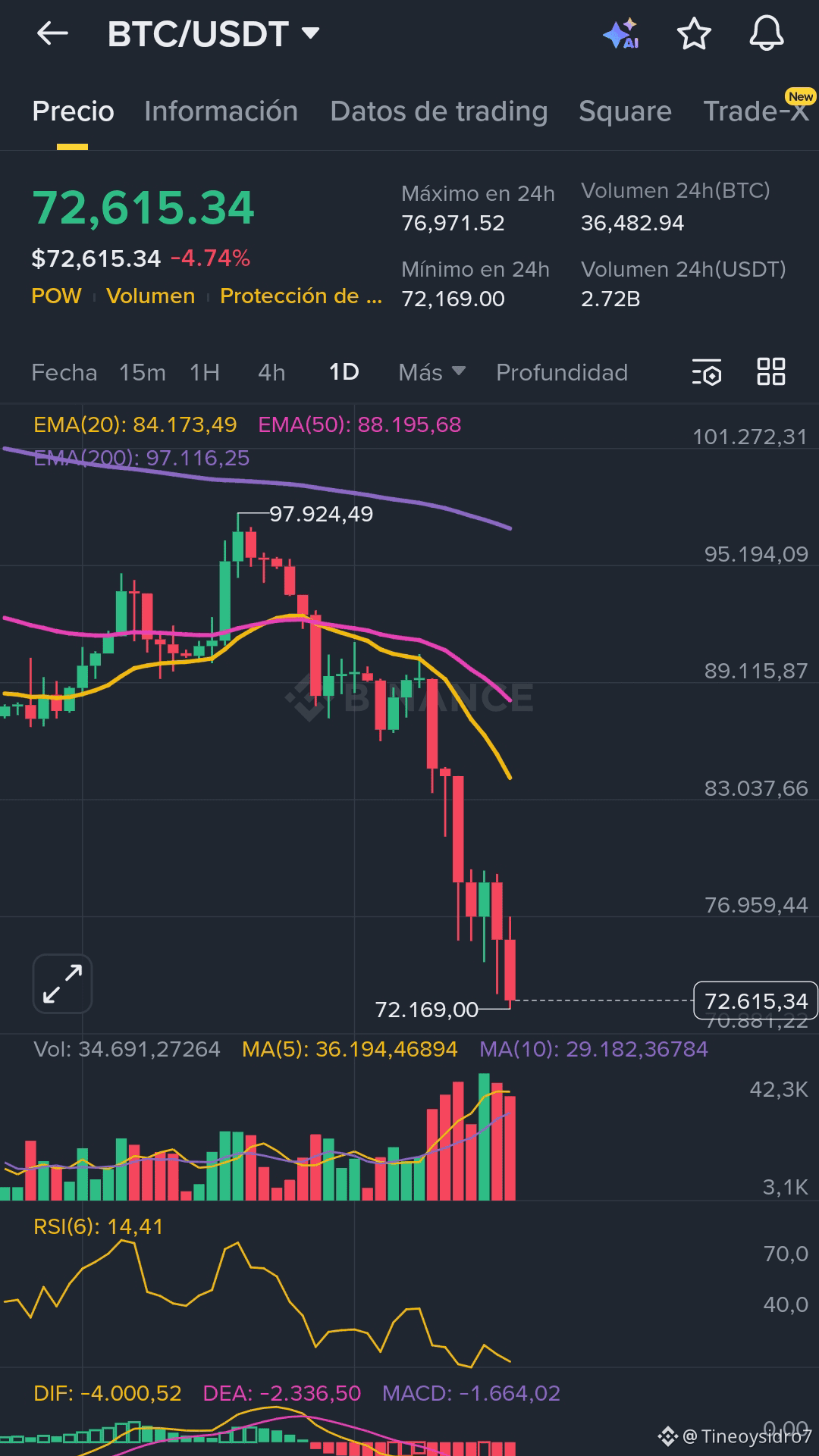This screenshot has width=819, height=1456.
Task: Tap the back arrow icon
Action: (x=52, y=33)
